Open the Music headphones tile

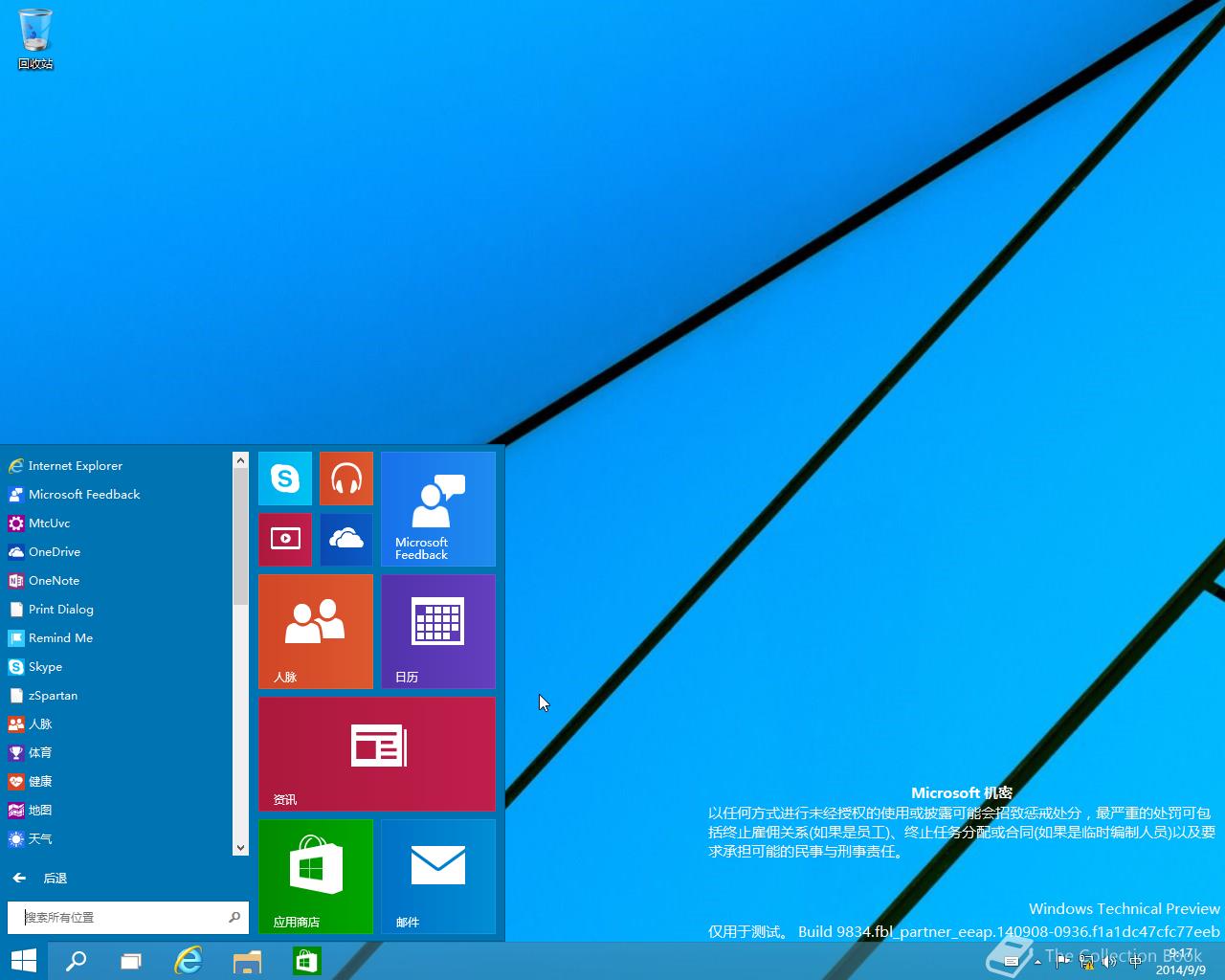tap(346, 479)
